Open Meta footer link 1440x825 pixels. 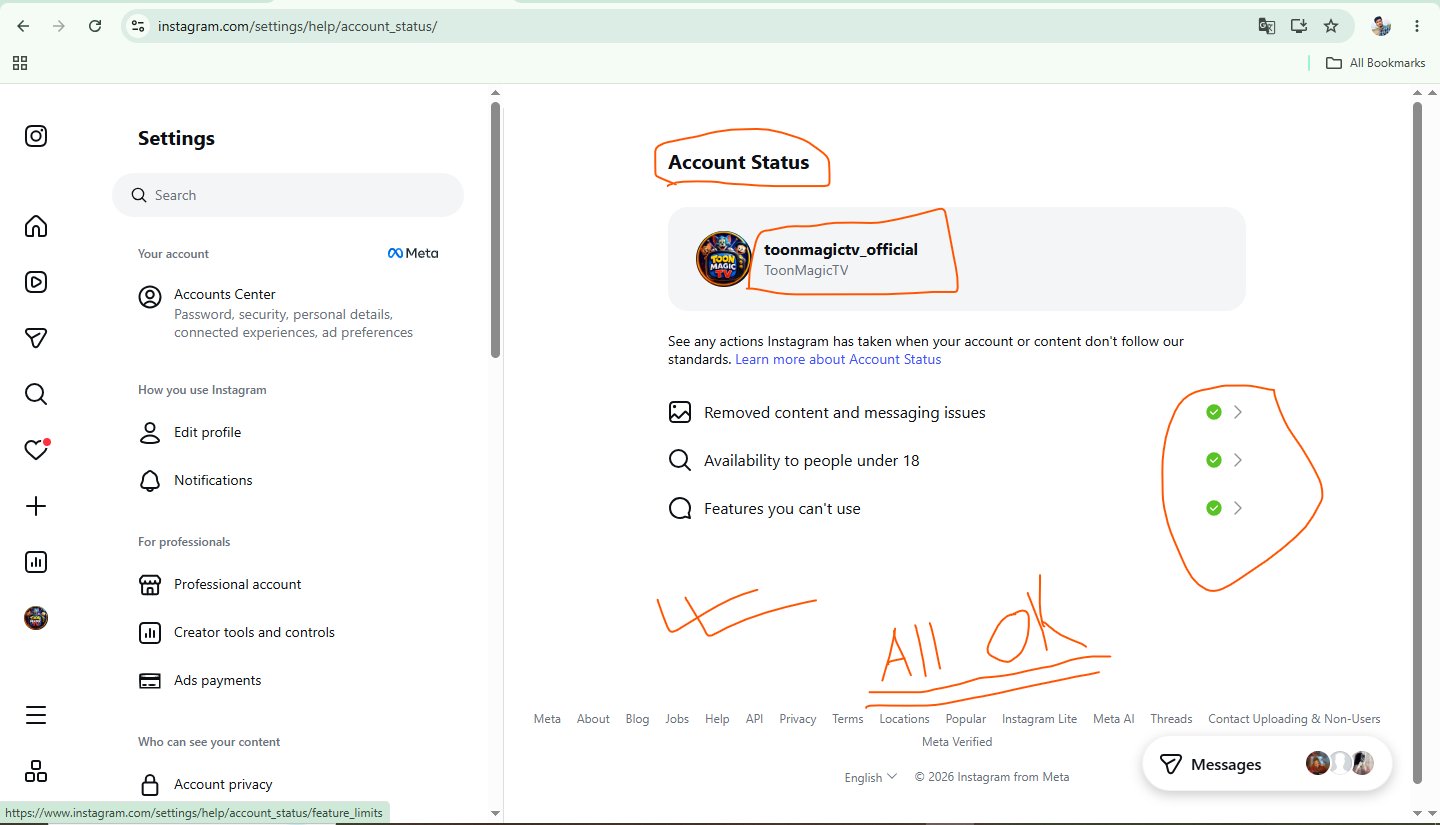(x=547, y=719)
